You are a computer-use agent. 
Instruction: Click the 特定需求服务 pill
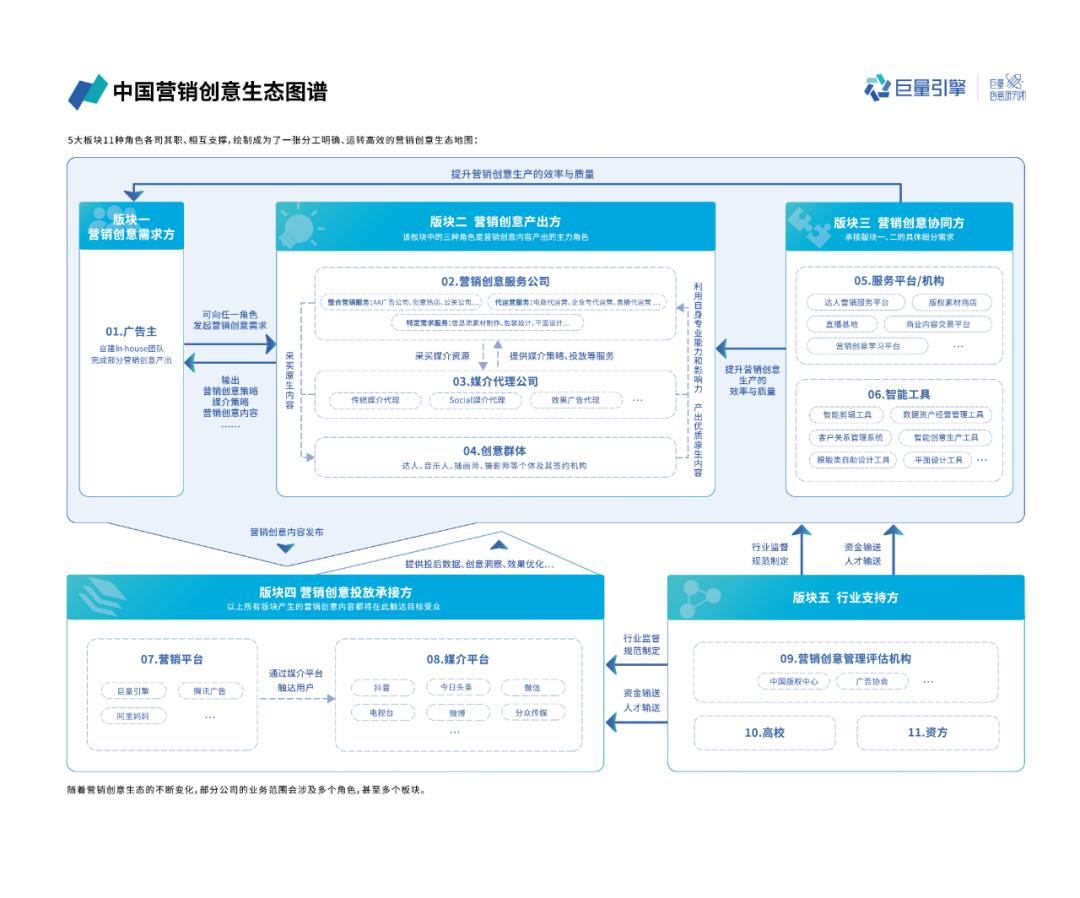(x=487, y=323)
